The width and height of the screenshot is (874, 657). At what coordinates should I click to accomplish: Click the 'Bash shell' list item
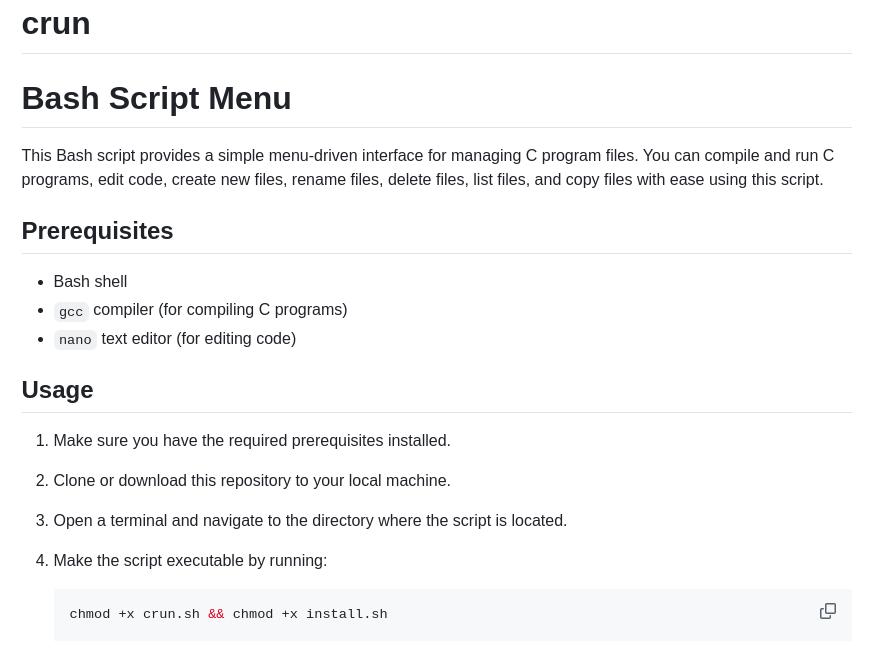(90, 282)
